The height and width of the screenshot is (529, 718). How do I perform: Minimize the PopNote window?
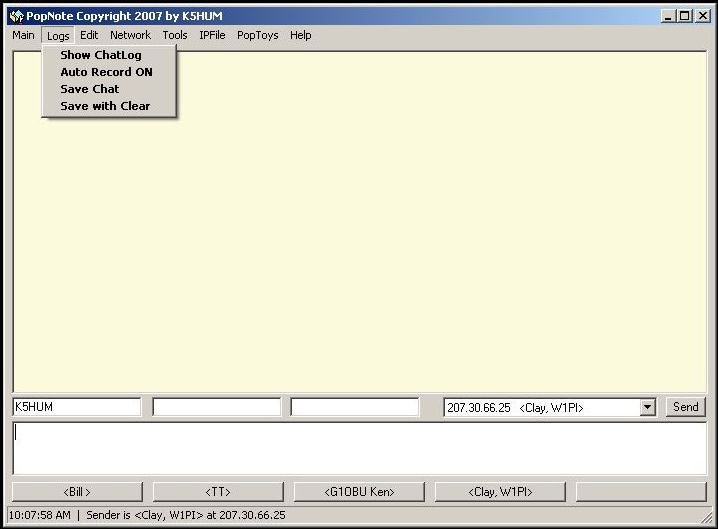669,16
